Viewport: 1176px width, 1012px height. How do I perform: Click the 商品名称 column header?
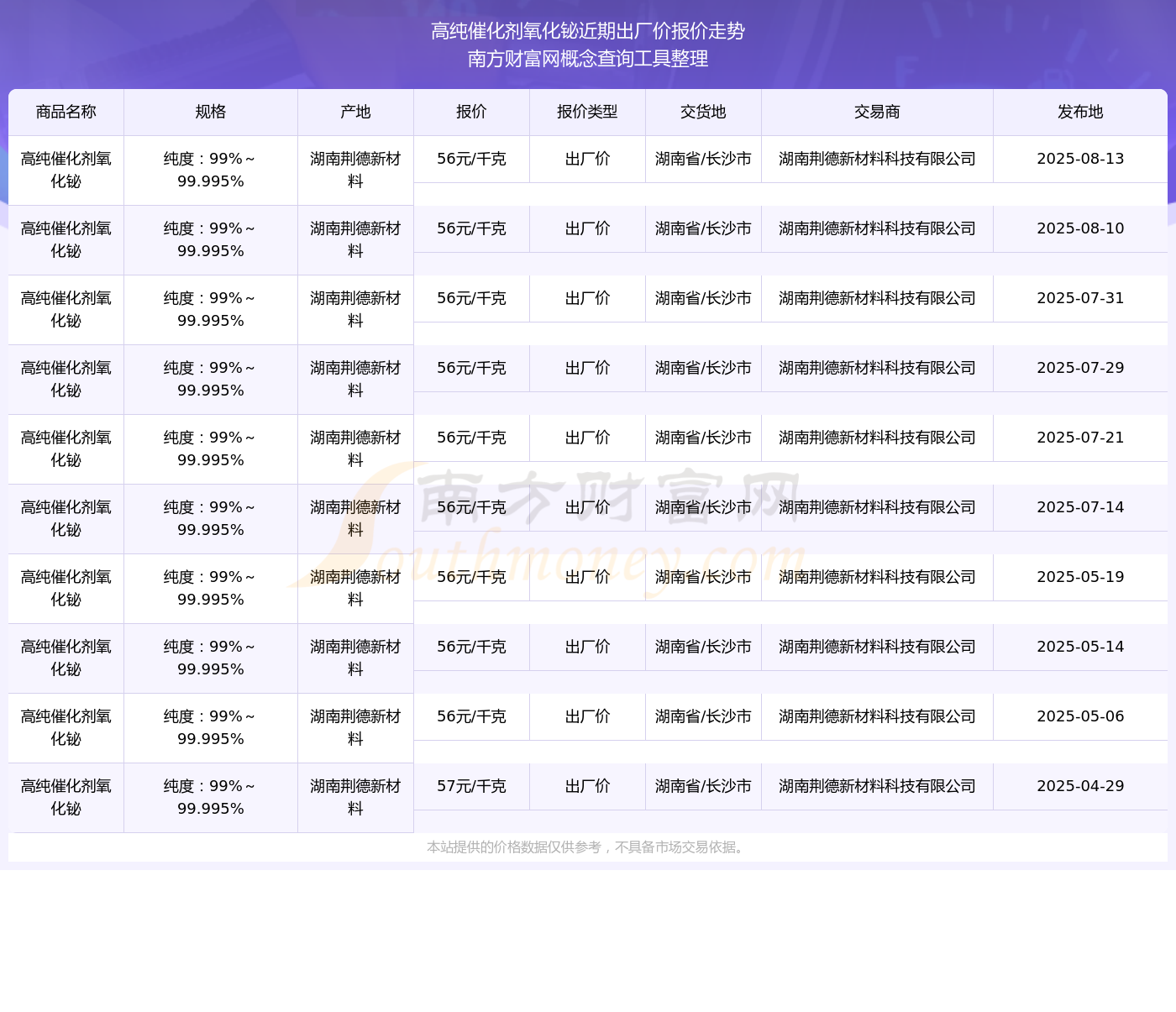66,113
